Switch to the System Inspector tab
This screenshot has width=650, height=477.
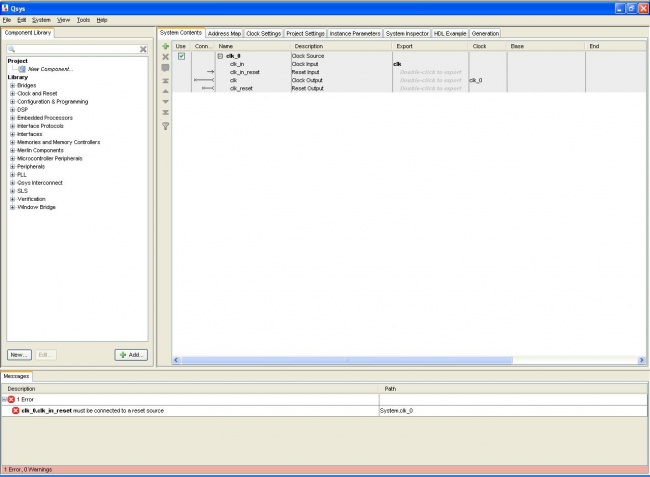407,34
